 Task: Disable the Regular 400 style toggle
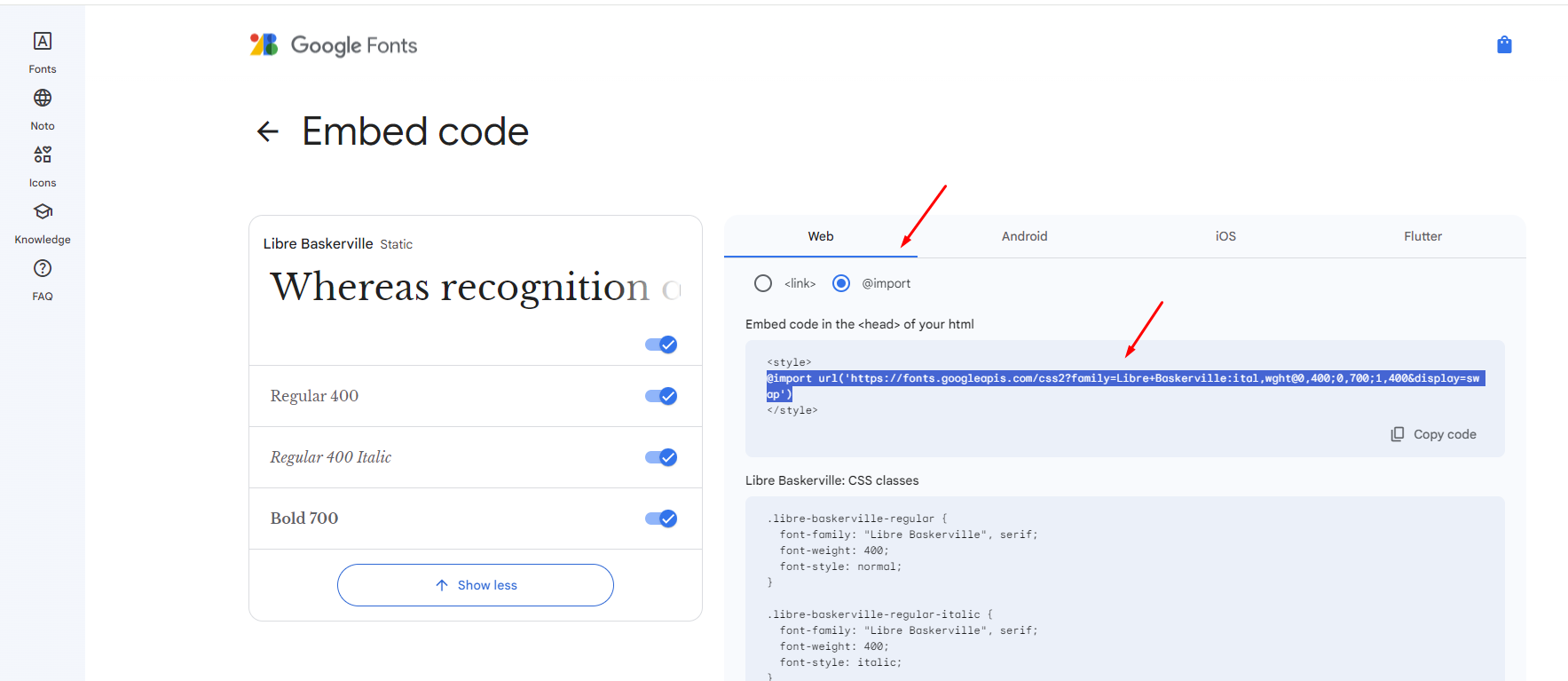point(661,396)
